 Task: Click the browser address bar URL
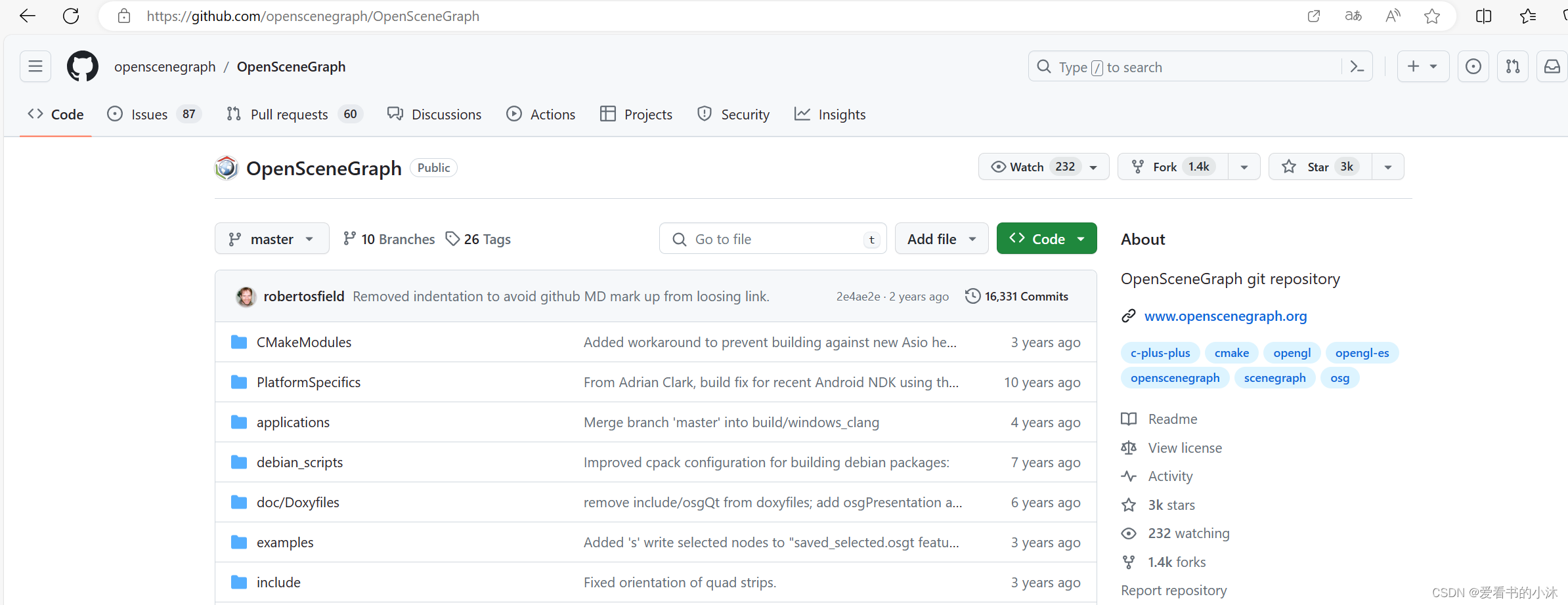click(x=313, y=16)
